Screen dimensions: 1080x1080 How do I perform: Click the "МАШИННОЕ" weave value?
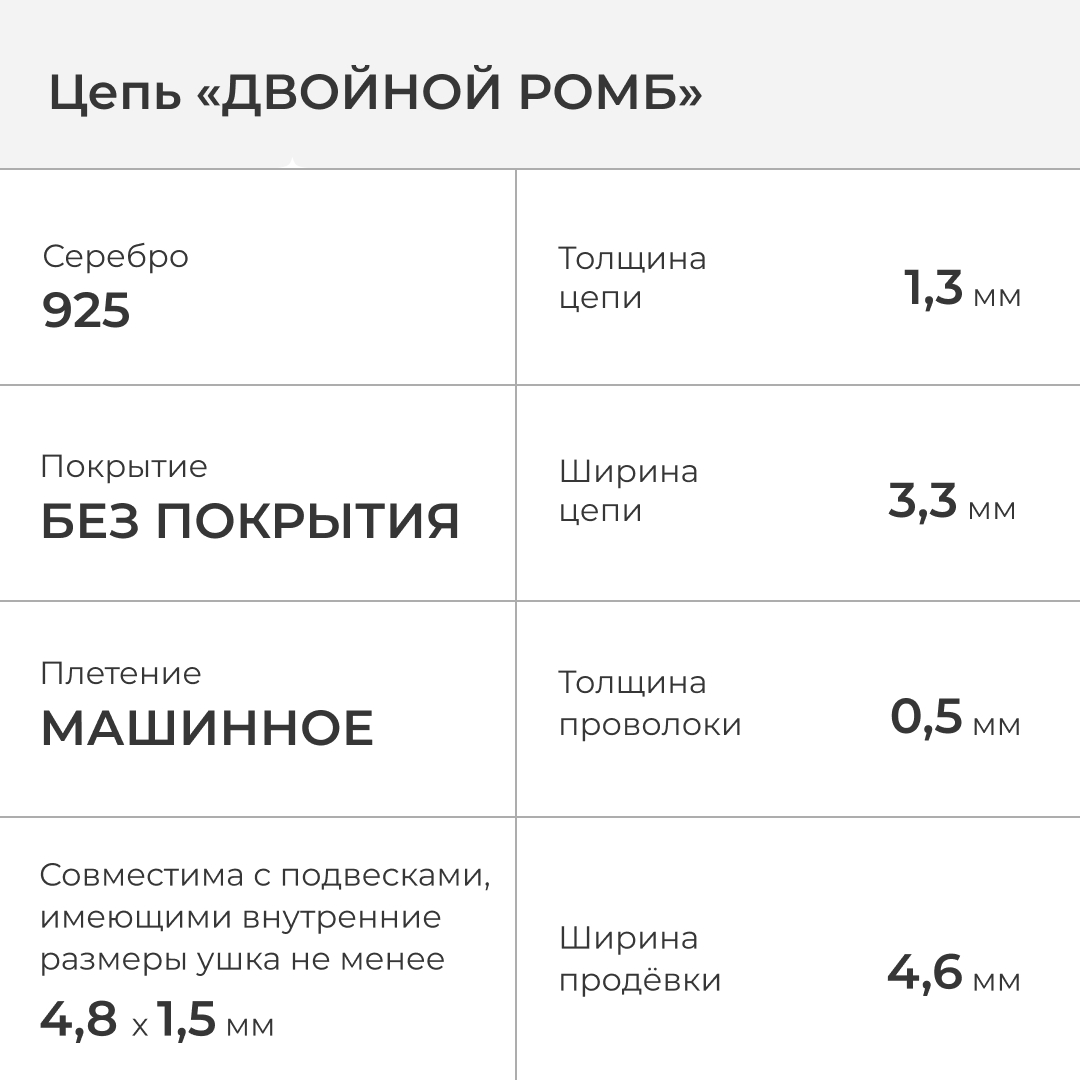click(207, 728)
